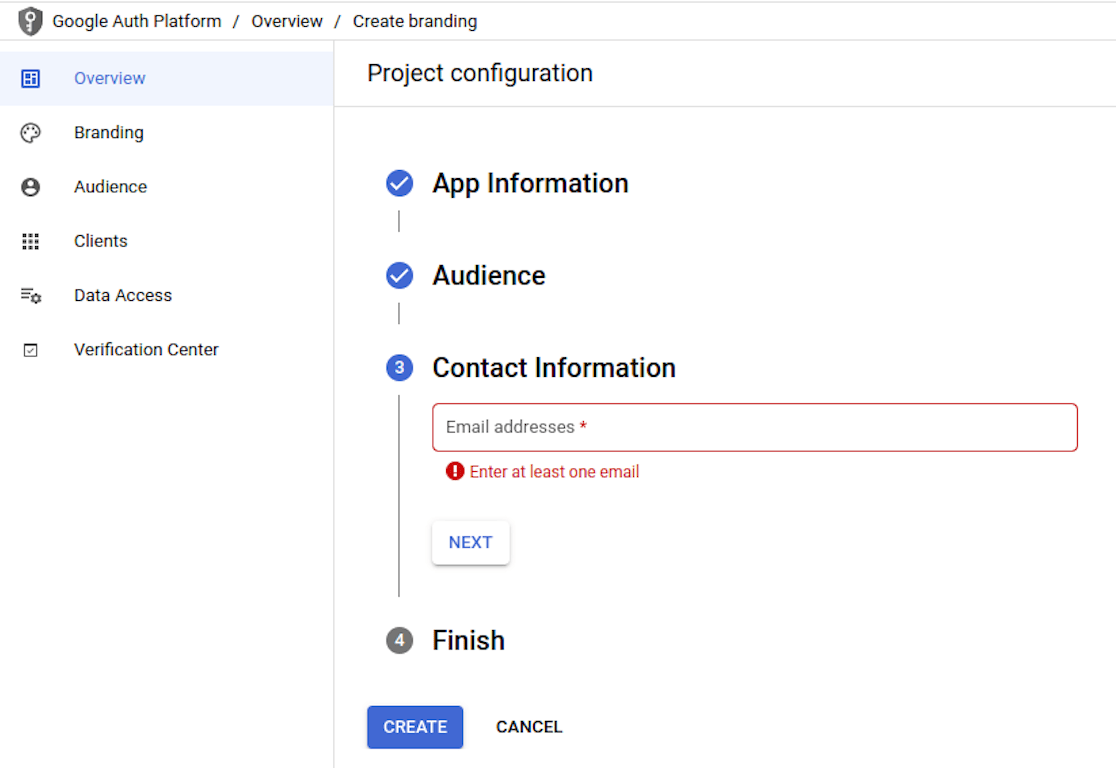The image size is (1116, 768).
Task: Click the red error icon under email field
Action: point(455,472)
